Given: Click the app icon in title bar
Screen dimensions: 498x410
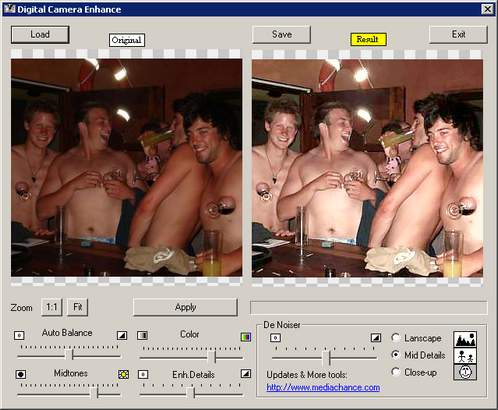Looking at the screenshot, I should [9, 9].
